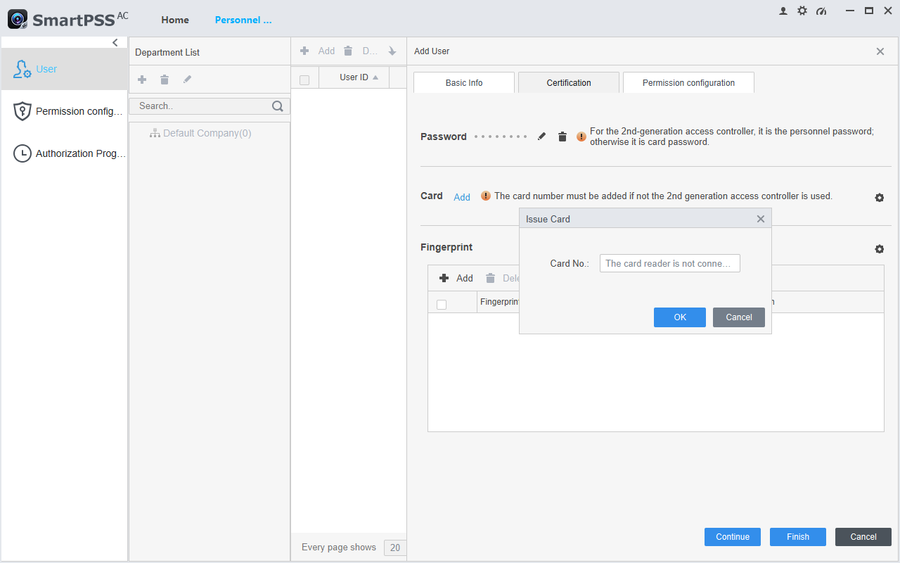Click the department search magnifier icon
The height and width of the screenshot is (563, 900).
[278, 106]
